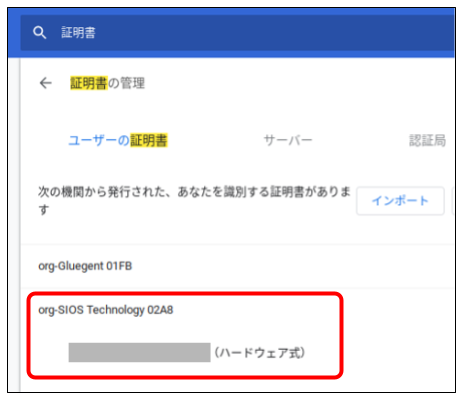
Task: Open the org-Gluegent 01FB certificate row
Action: [238, 266]
